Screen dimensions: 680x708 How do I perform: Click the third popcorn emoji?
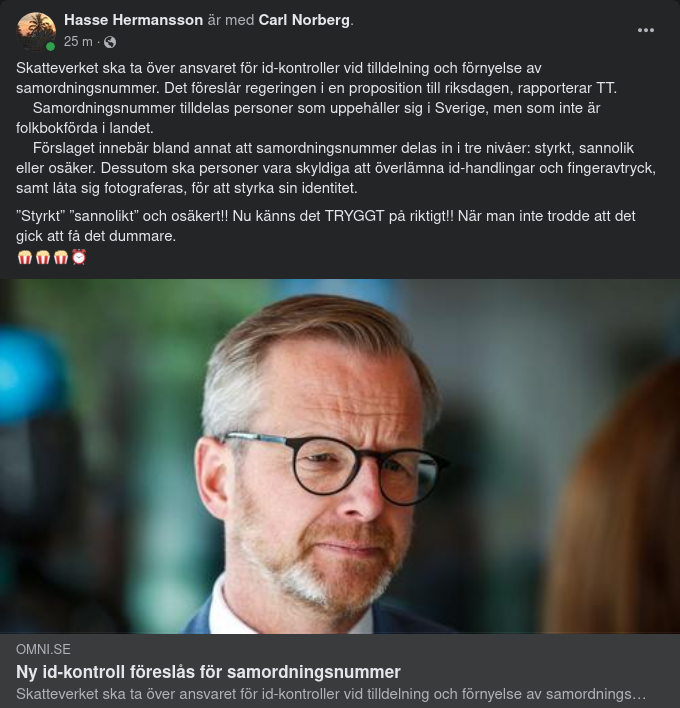pos(61,257)
